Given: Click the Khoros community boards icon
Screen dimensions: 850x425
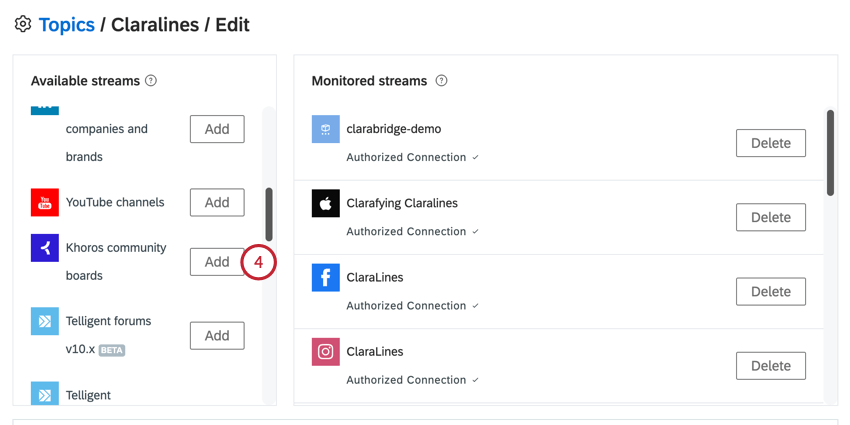Looking at the screenshot, I should pyautogui.click(x=45, y=248).
